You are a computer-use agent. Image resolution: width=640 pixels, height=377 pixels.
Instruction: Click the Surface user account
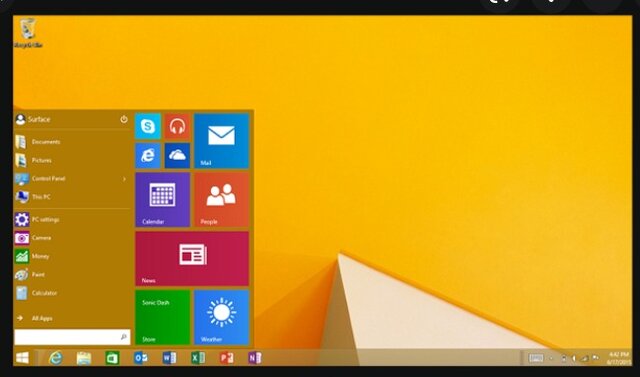(33, 120)
